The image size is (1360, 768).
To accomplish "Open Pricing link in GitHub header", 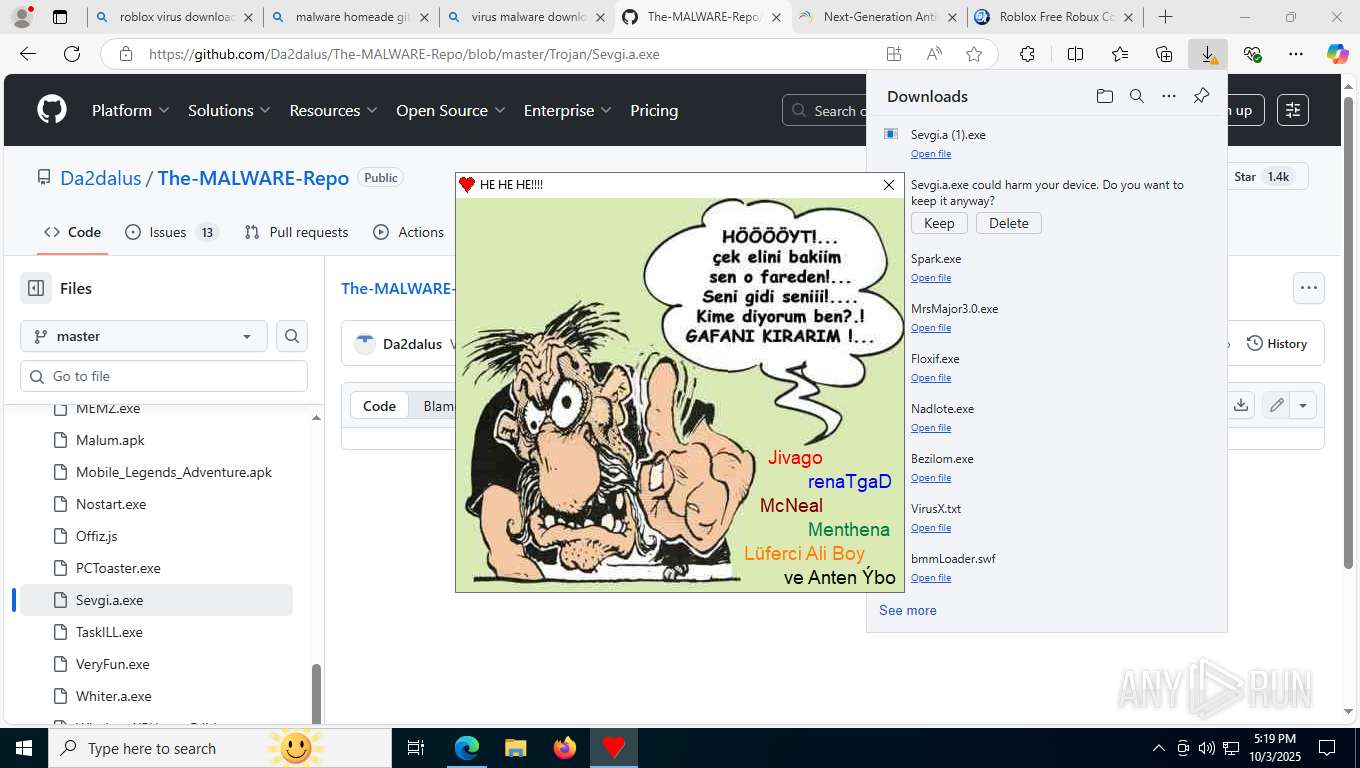I will click(654, 110).
